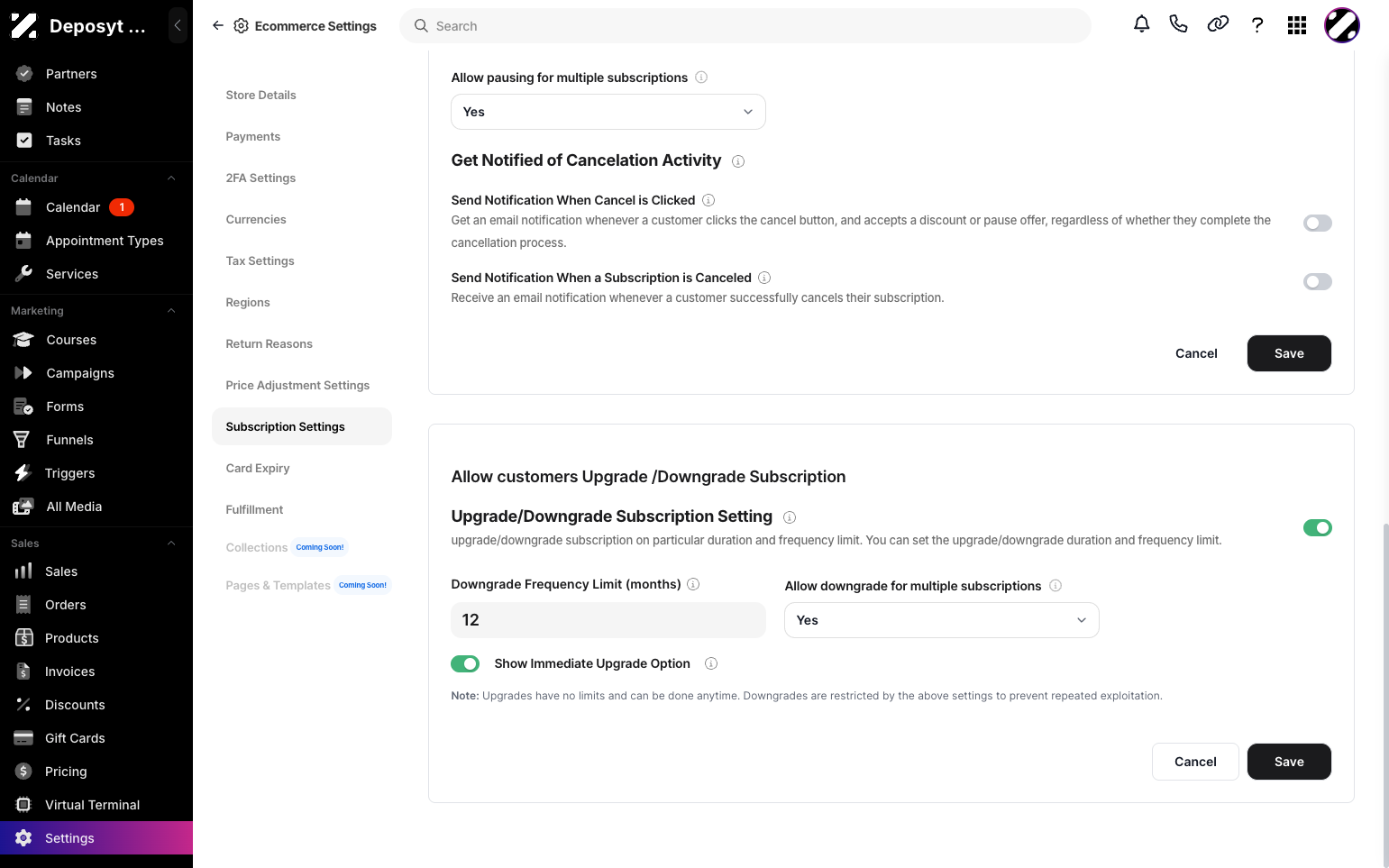This screenshot has width=1389, height=868.
Task: Open Tax Settings tab
Action: [x=260, y=260]
